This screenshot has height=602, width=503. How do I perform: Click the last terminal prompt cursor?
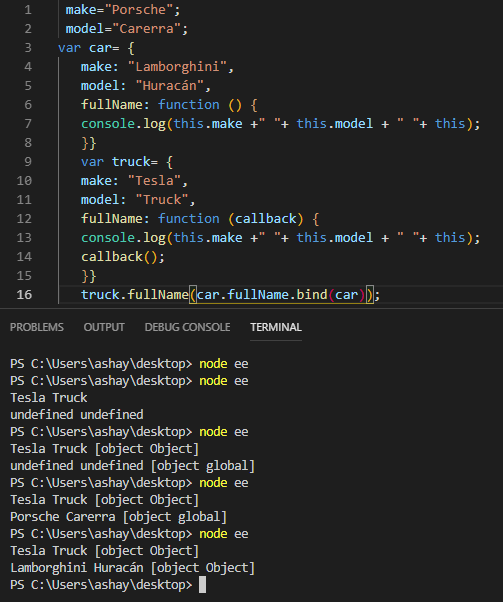click(202, 585)
